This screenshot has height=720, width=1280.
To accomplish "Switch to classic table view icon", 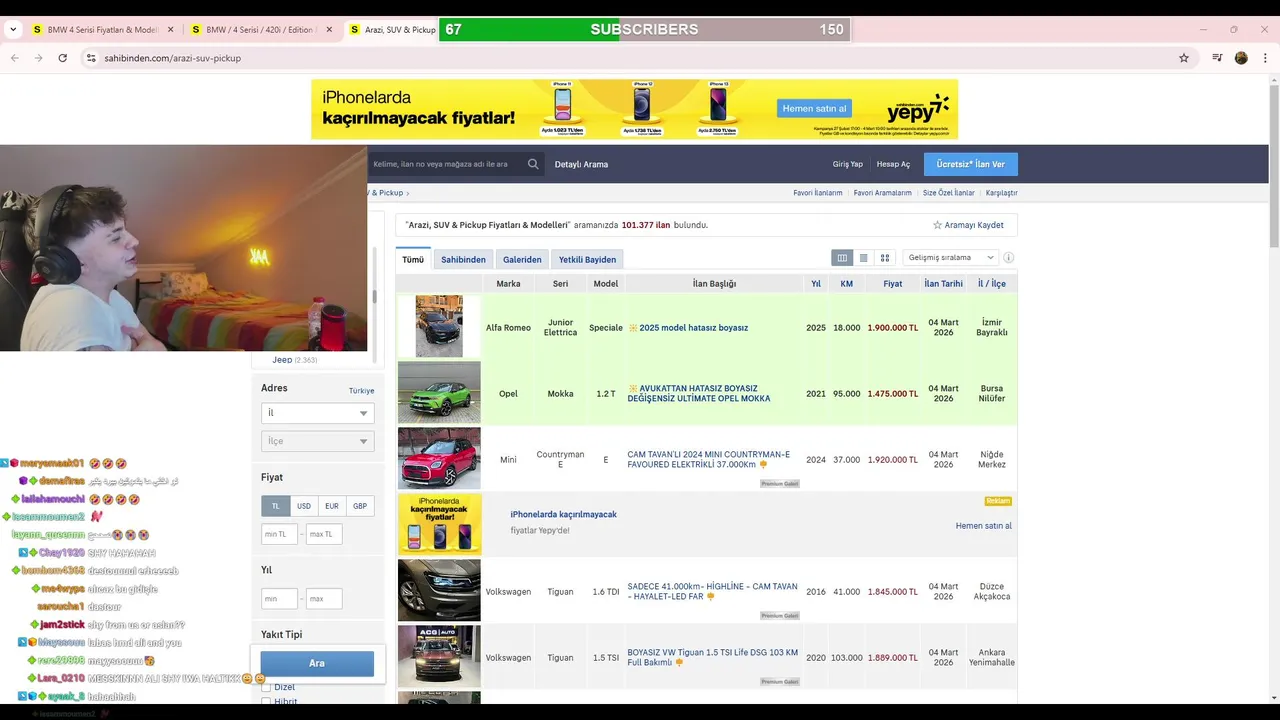I will tap(842, 258).
